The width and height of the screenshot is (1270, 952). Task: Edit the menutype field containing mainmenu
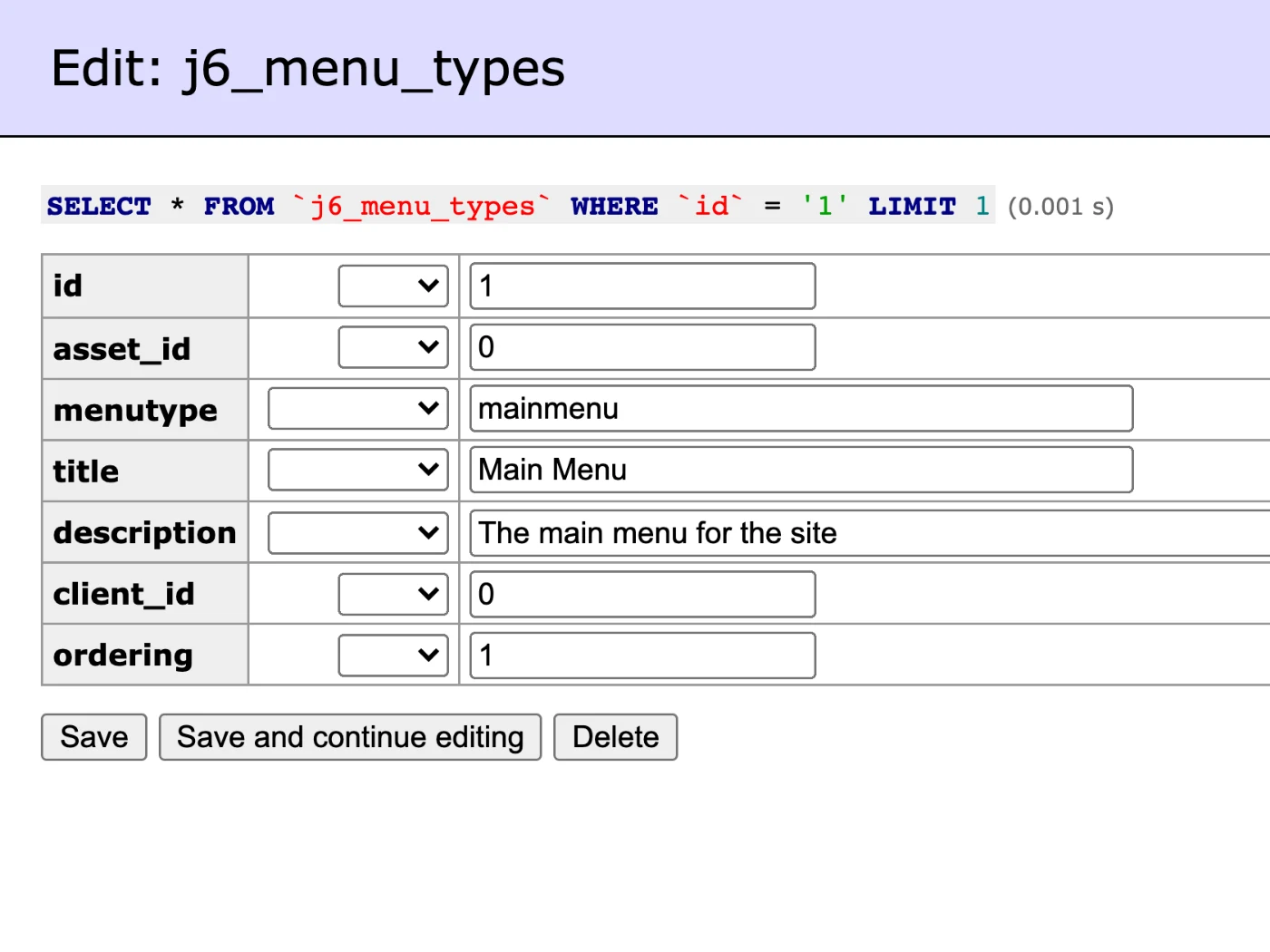click(x=801, y=409)
